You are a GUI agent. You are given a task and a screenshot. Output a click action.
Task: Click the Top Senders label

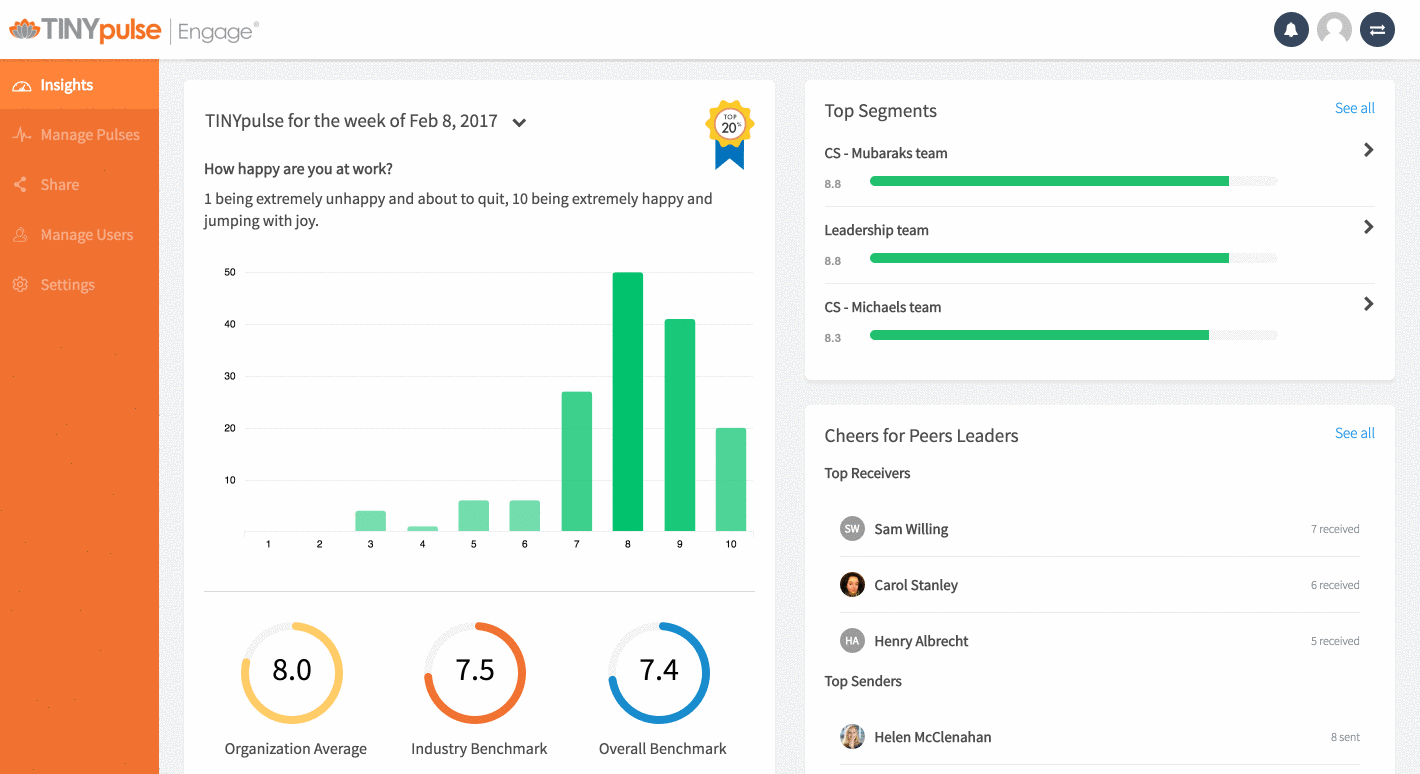click(863, 681)
